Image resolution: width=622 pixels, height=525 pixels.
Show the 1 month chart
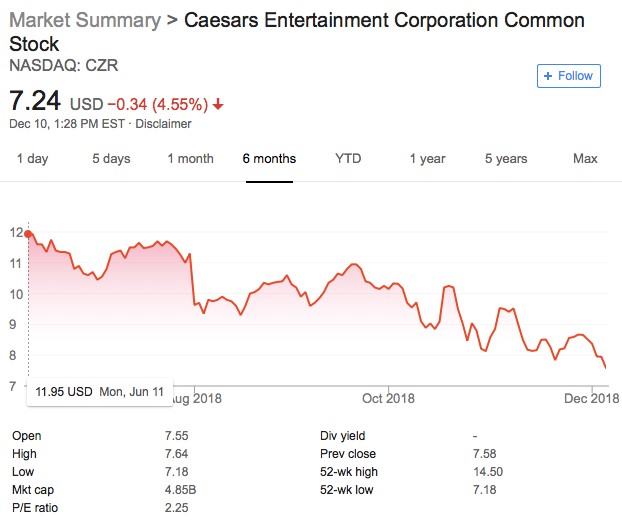click(190, 159)
